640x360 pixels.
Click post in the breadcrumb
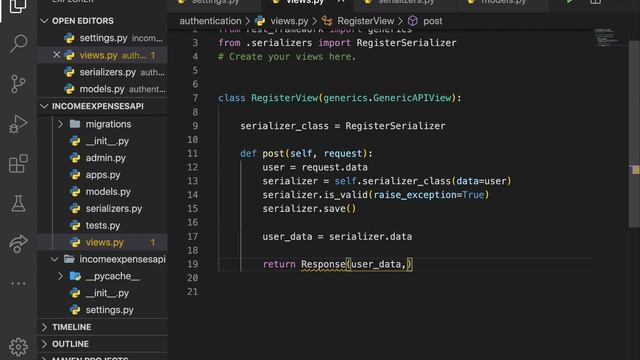(x=432, y=21)
